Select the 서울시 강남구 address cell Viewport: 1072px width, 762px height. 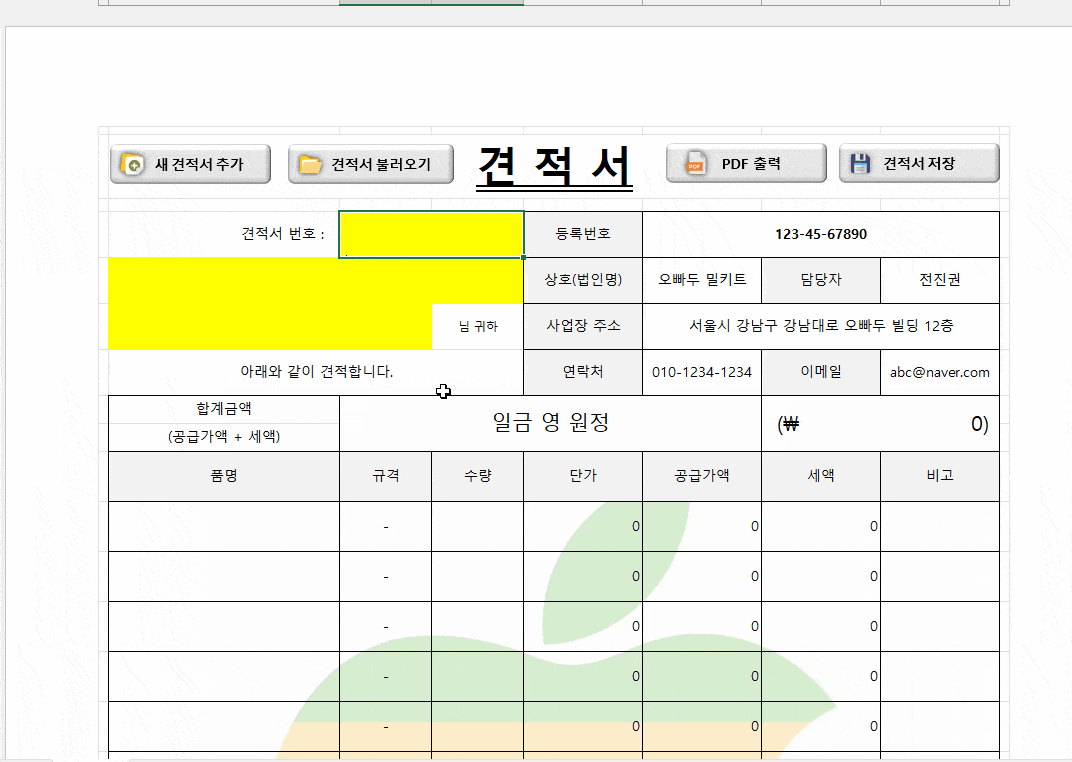tap(821, 326)
